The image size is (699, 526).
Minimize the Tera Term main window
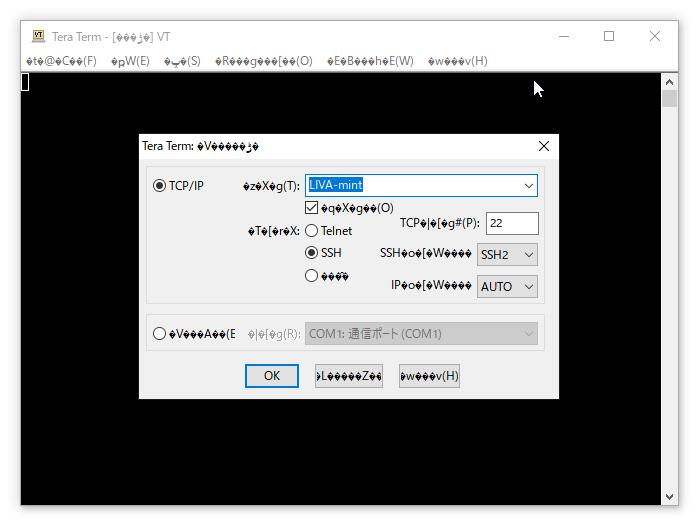564,36
